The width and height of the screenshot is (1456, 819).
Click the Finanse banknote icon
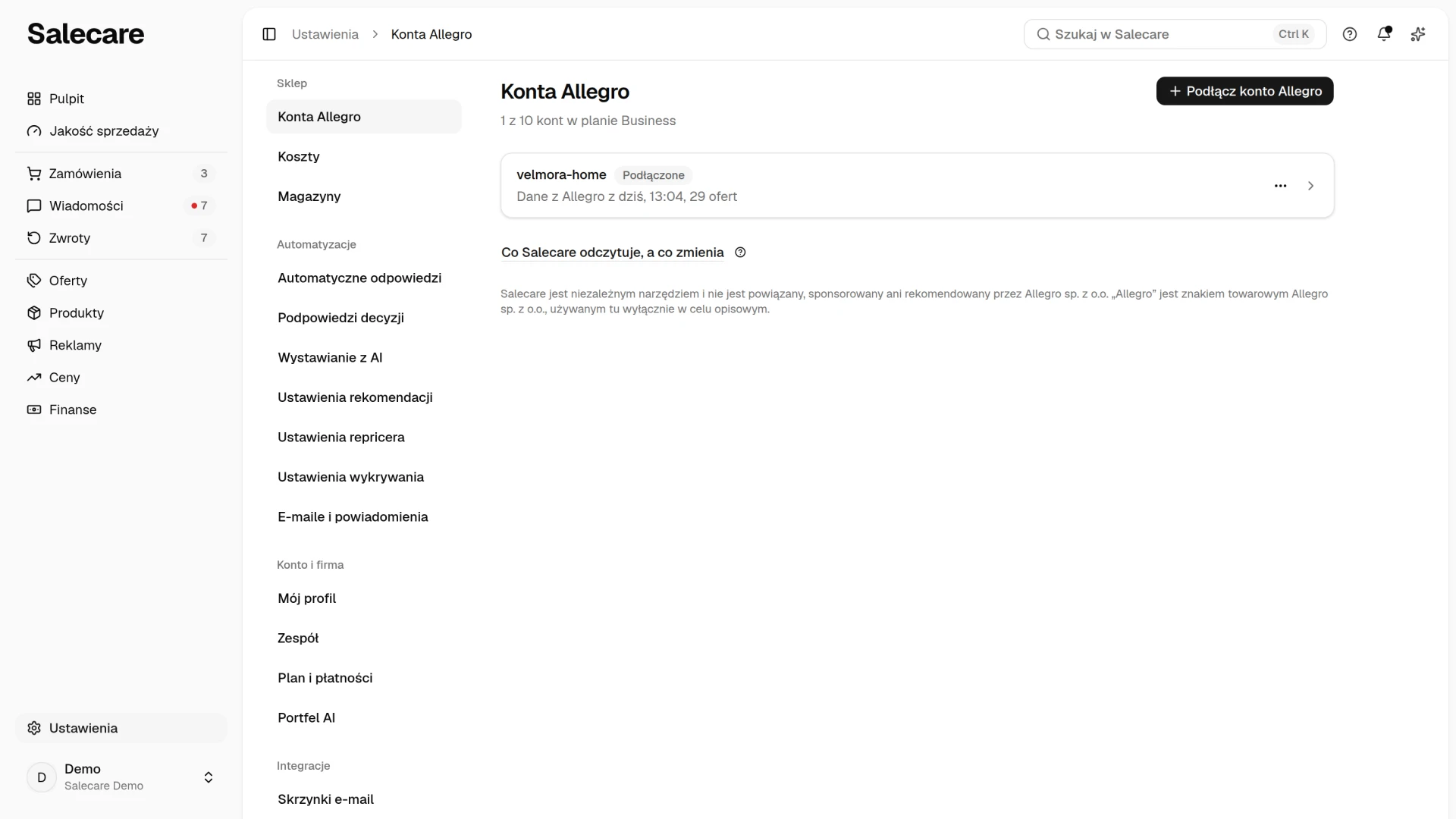(x=34, y=409)
